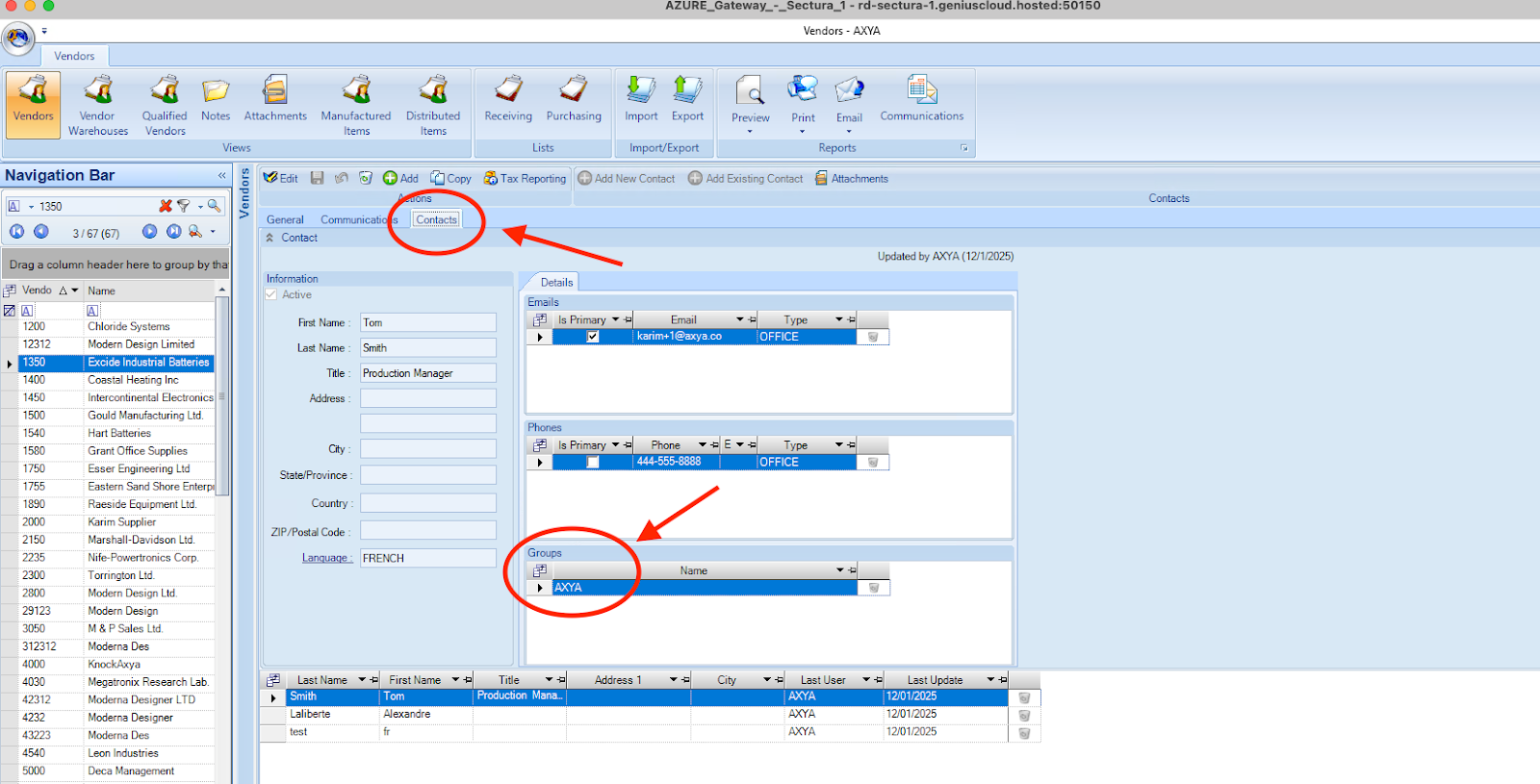Image resolution: width=1540 pixels, height=784 pixels.
Task: Toggle Is Primary checkbox for karim email
Action: coord(593,337)
